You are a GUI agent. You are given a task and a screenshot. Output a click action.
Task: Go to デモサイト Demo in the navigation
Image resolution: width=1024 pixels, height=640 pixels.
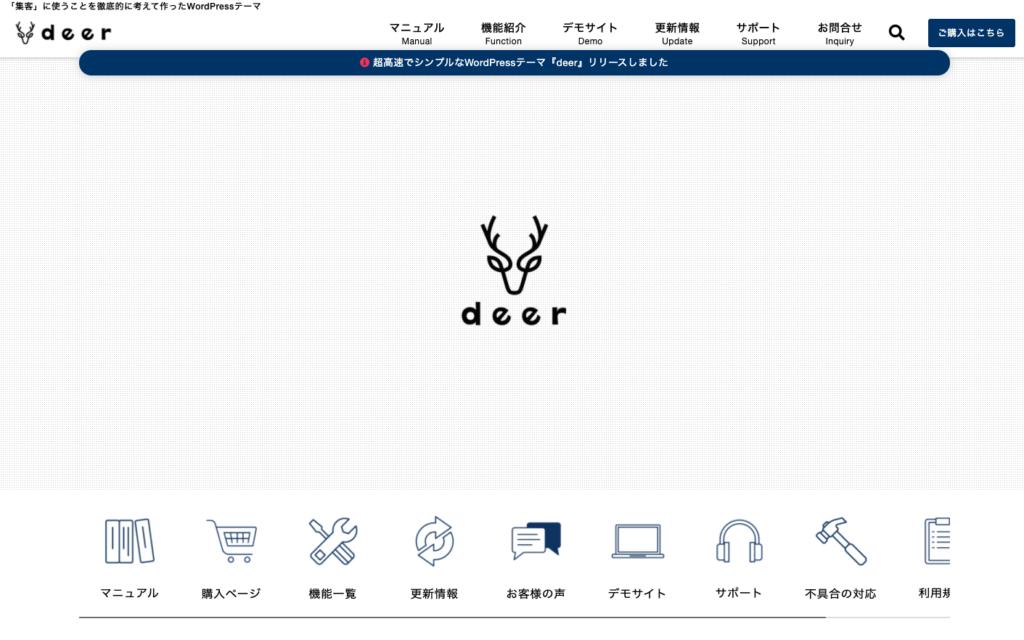point(590,33)
